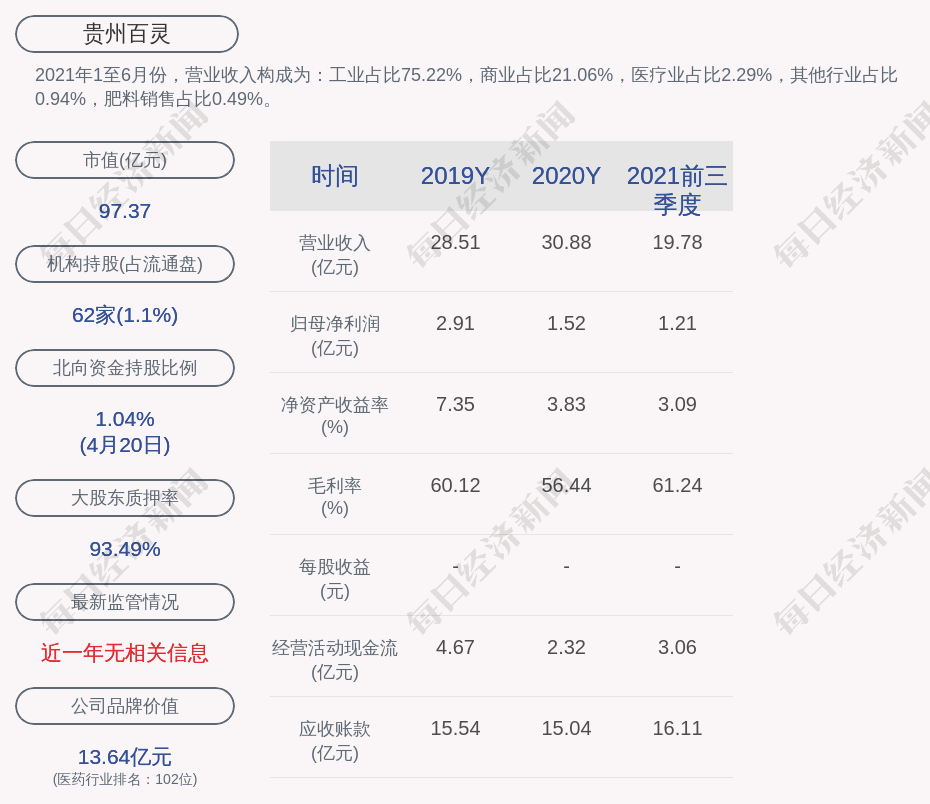Click the gross margin value 60.12
This screenshot has height=804, width=930.
[x=455, y=485]
